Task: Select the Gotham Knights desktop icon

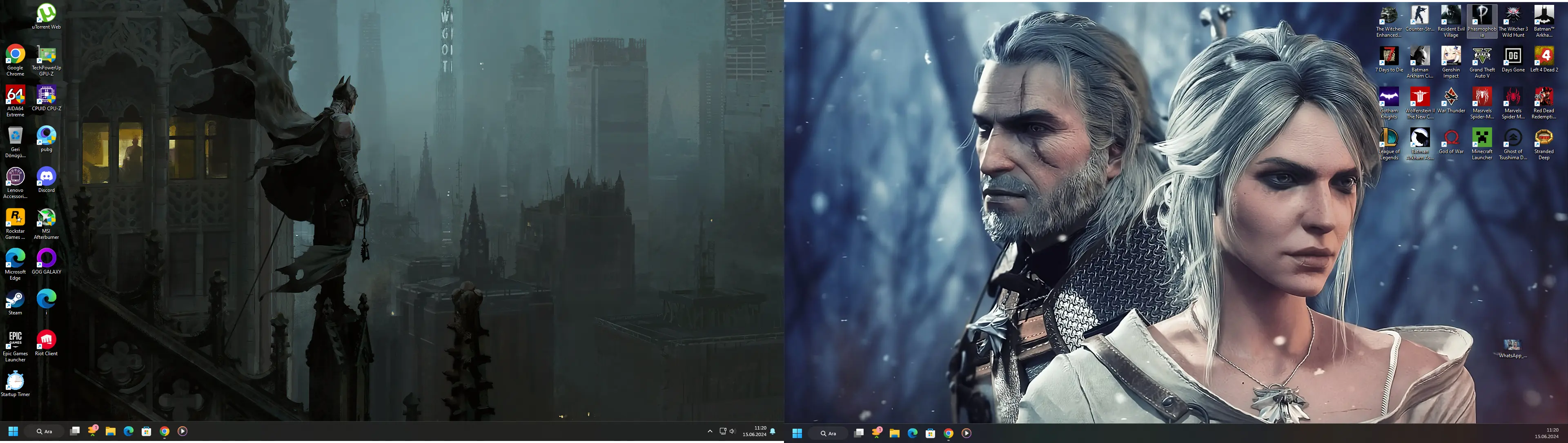Action: click(1389, 103)
